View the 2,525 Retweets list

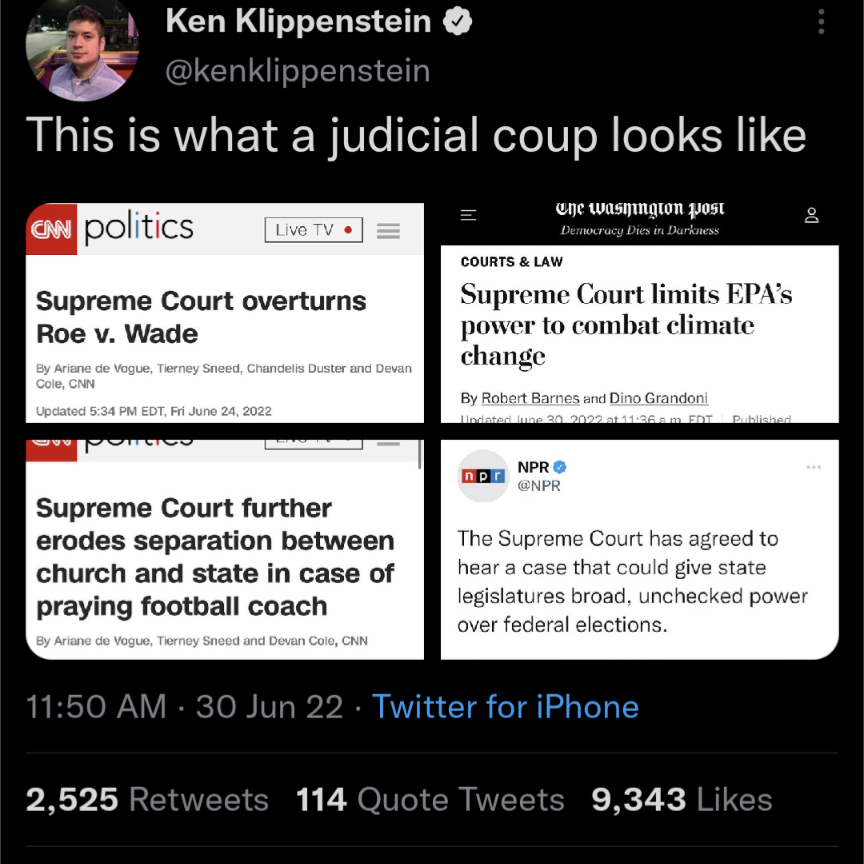coord(147,800)
